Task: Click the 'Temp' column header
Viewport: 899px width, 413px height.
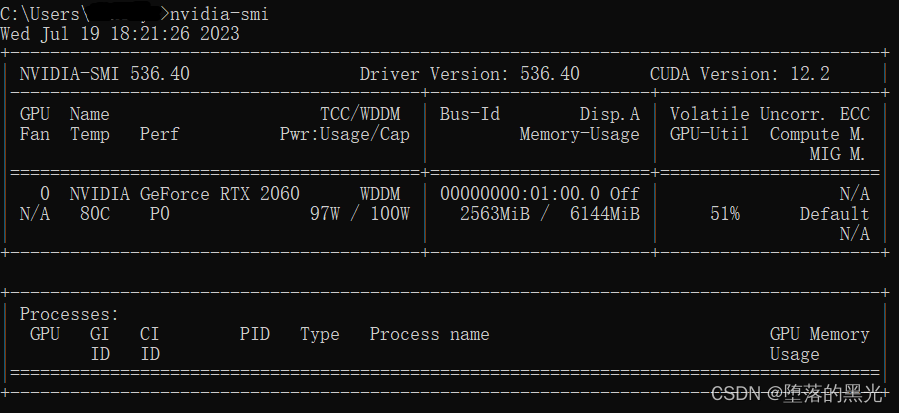Action: coord(90,134)
